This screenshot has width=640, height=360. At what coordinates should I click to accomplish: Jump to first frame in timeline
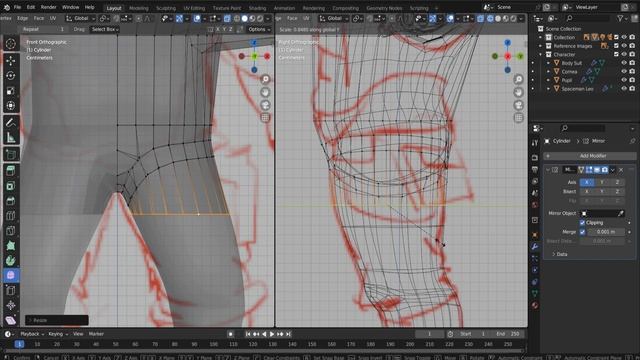(248, 334)
